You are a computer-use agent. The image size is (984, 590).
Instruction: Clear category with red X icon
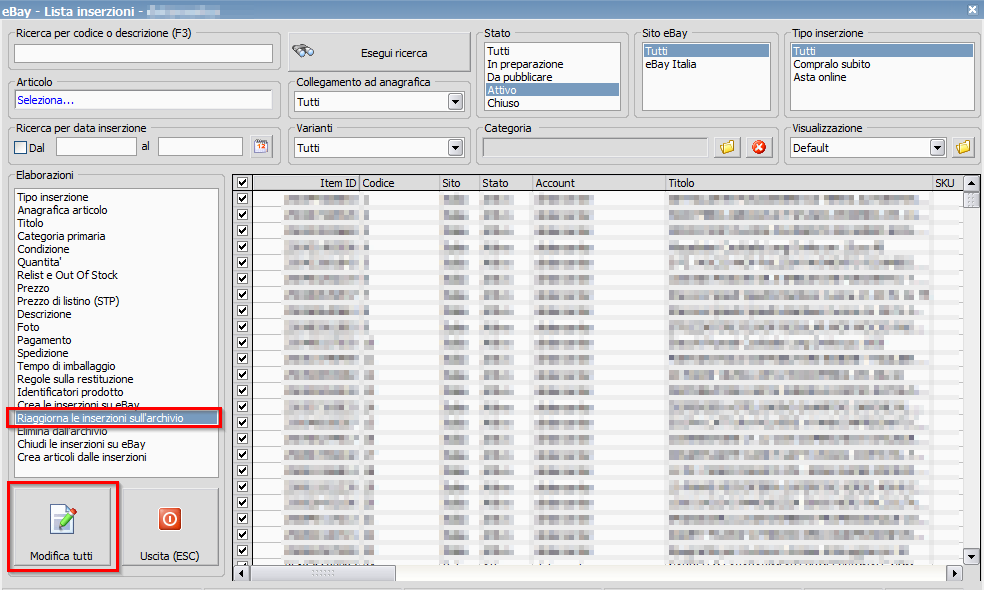pyautogui.click(x=759, y=148)
